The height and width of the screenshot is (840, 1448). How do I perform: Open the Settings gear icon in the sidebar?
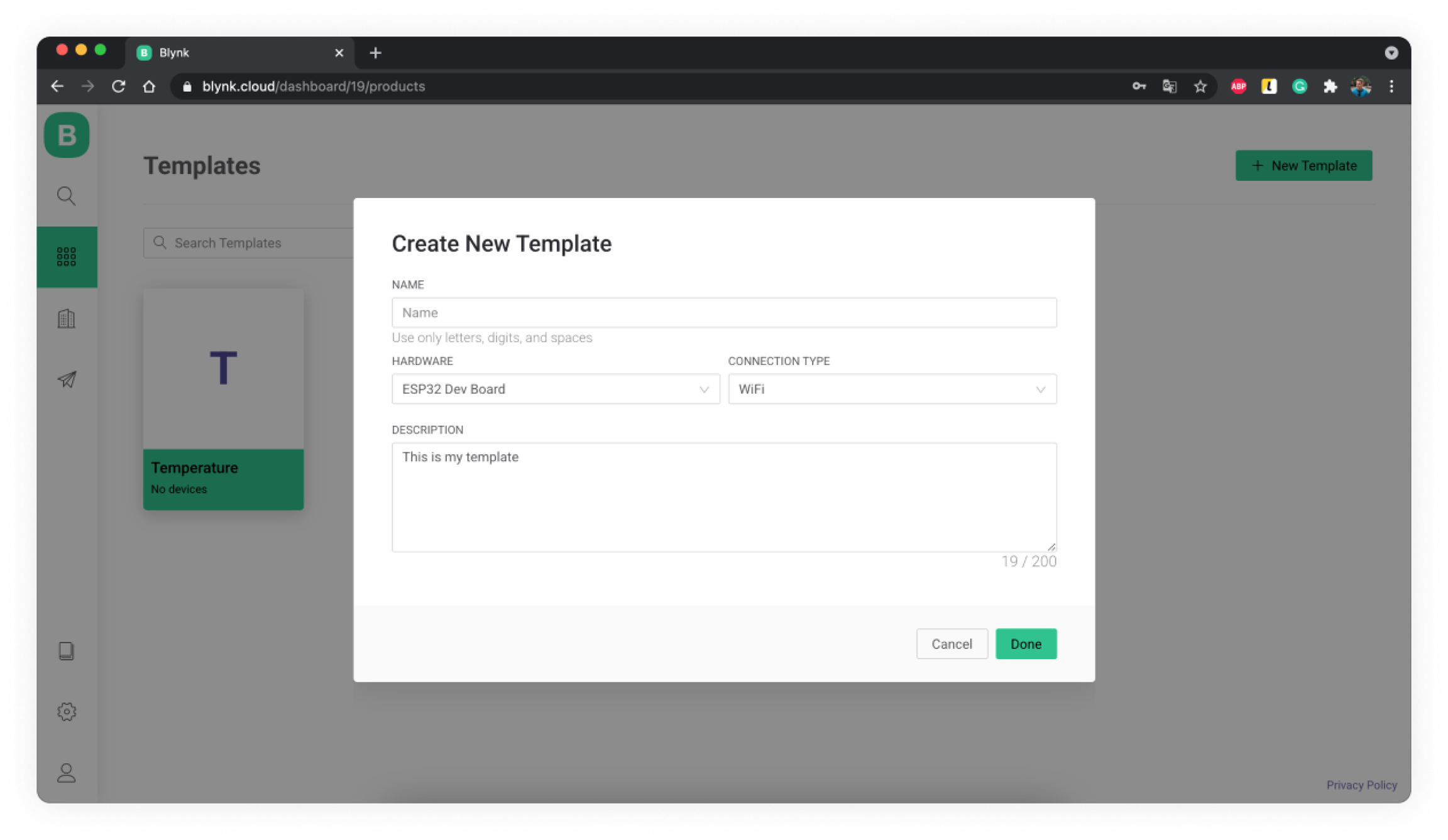(67, 711)
